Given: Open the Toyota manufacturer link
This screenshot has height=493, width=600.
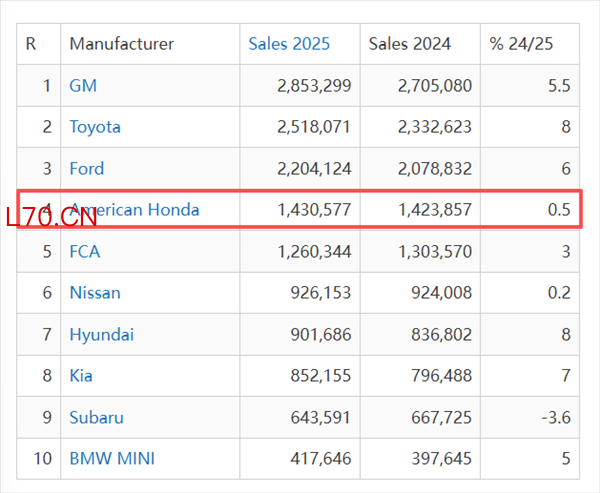Looking at the screenshot, I should (x=95, y=127).
